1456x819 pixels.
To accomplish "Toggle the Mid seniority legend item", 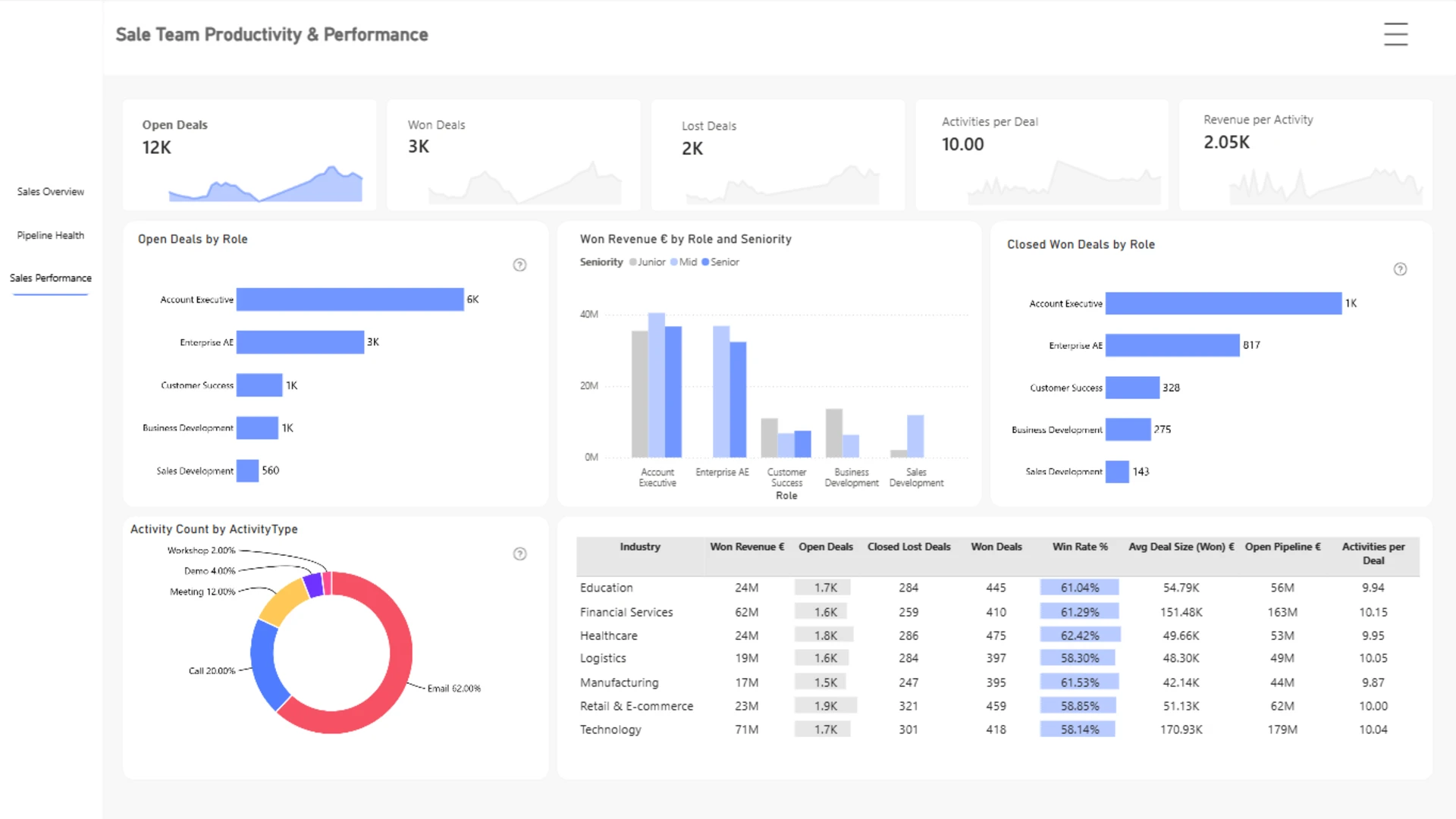I will 683,262.
